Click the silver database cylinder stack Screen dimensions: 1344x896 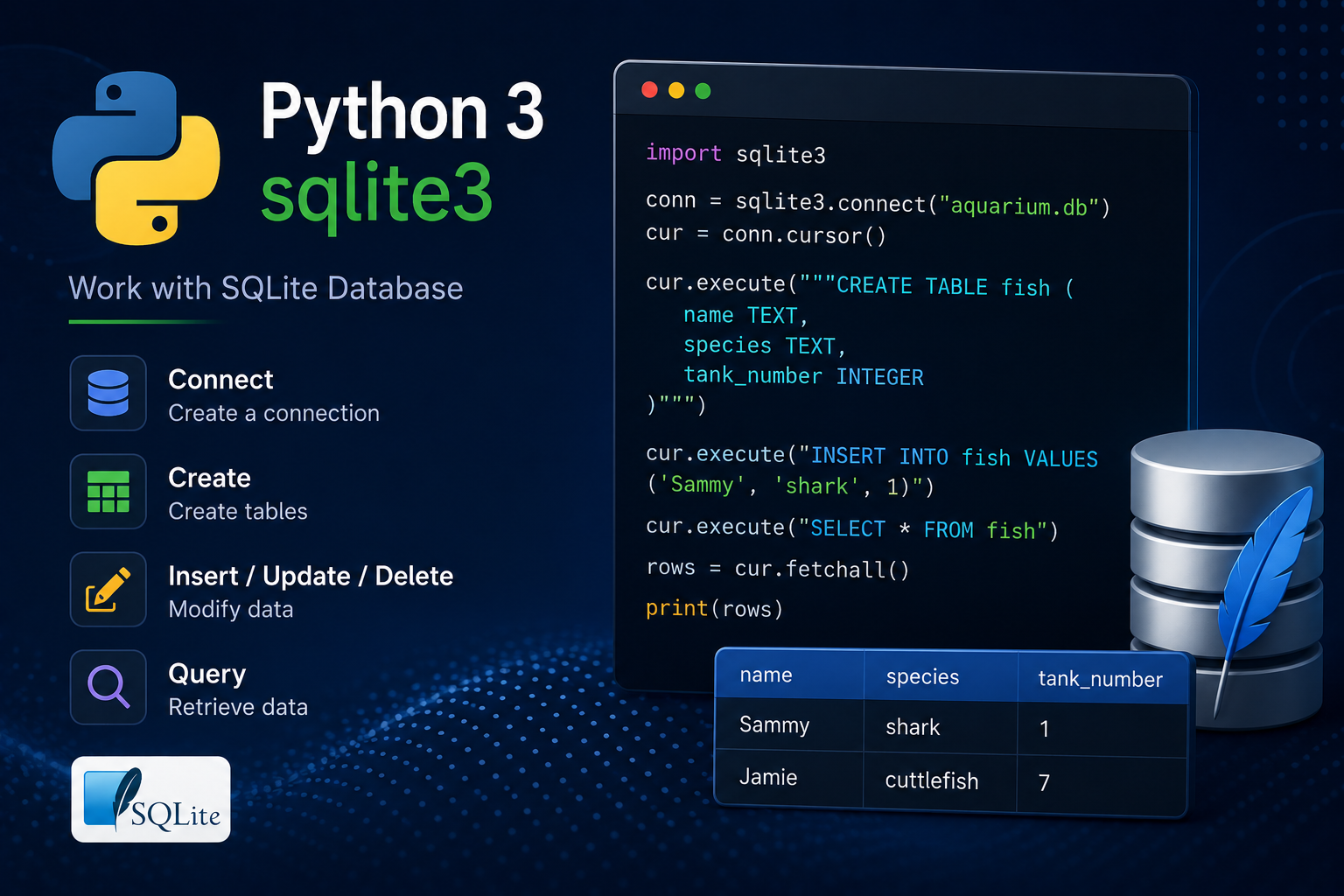click(x=1227, y=577)
